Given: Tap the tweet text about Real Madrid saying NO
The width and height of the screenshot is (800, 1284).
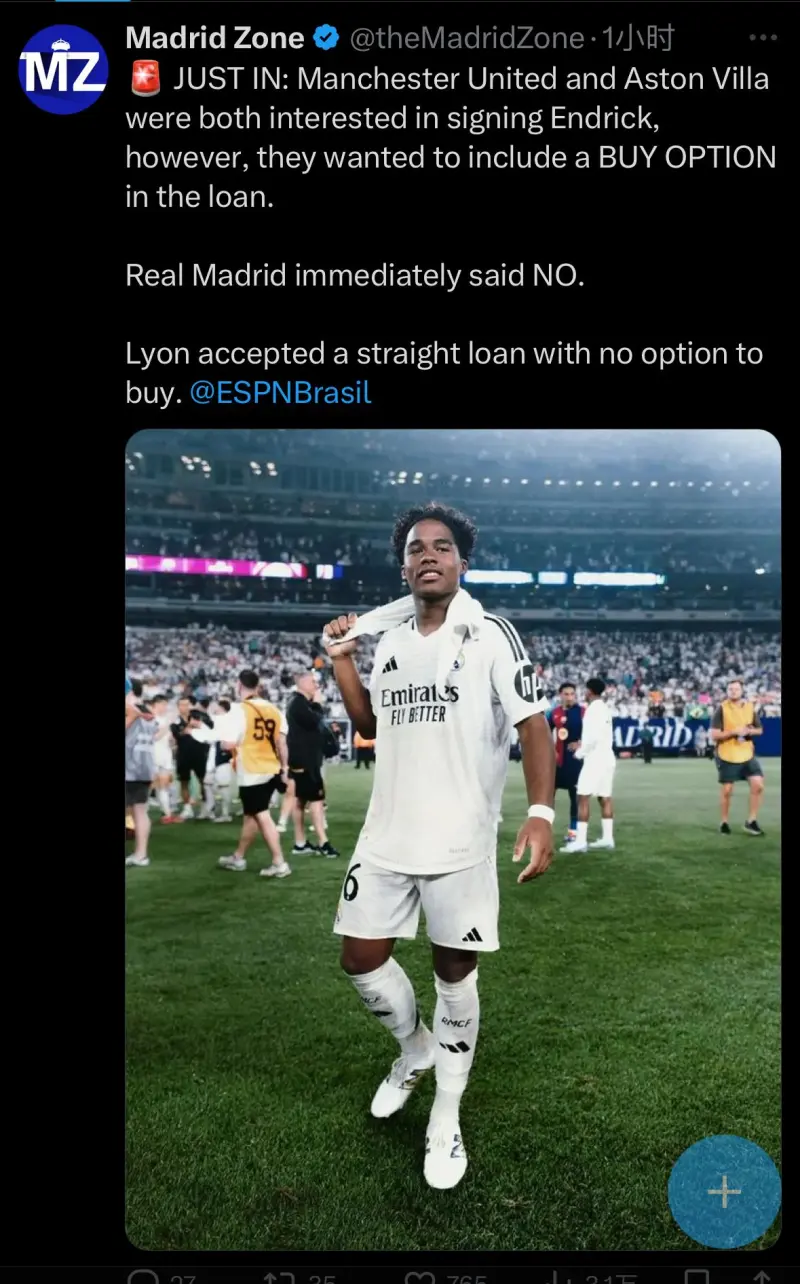Looking at the screenshot, I should coord(355,275).
